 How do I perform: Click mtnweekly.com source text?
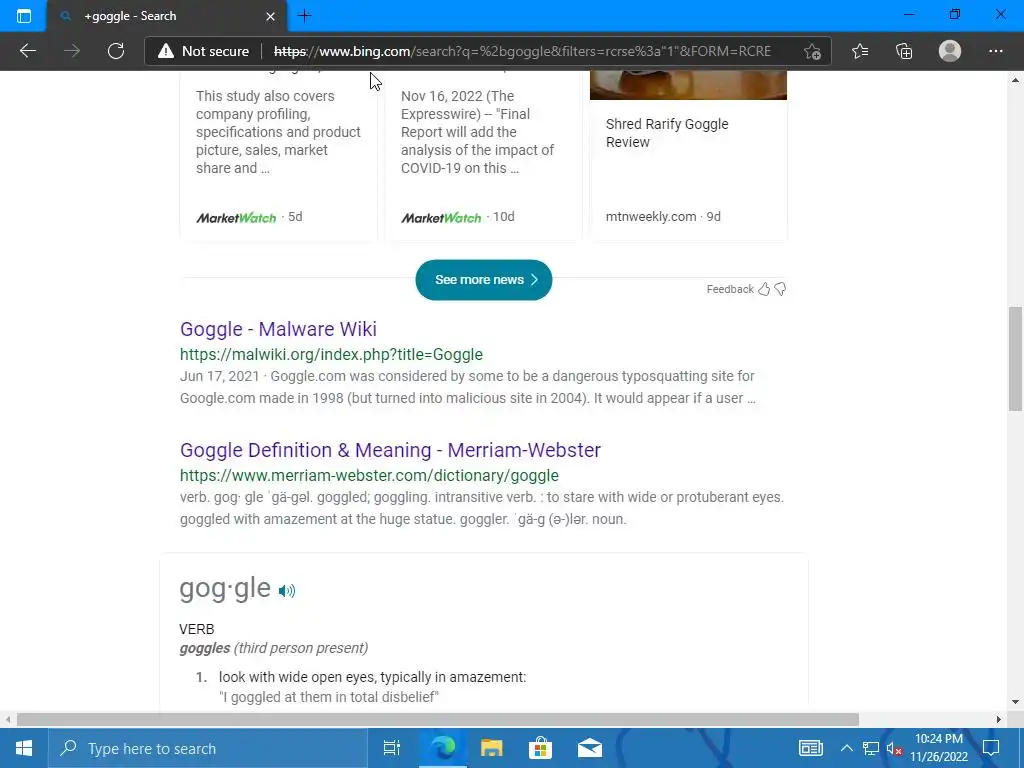(x=650, y=216)
